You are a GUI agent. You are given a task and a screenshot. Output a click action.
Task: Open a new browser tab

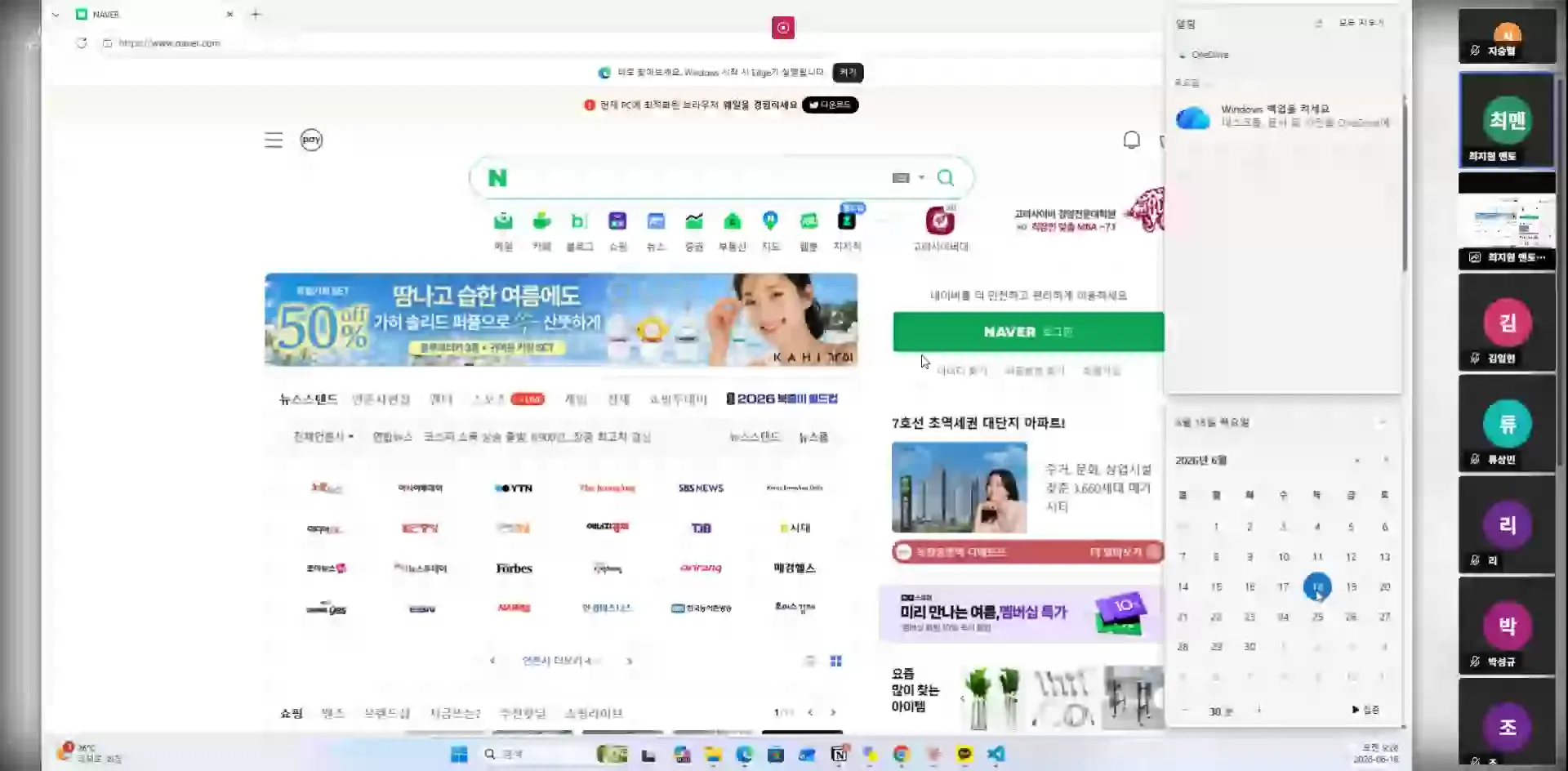(256, 14)
